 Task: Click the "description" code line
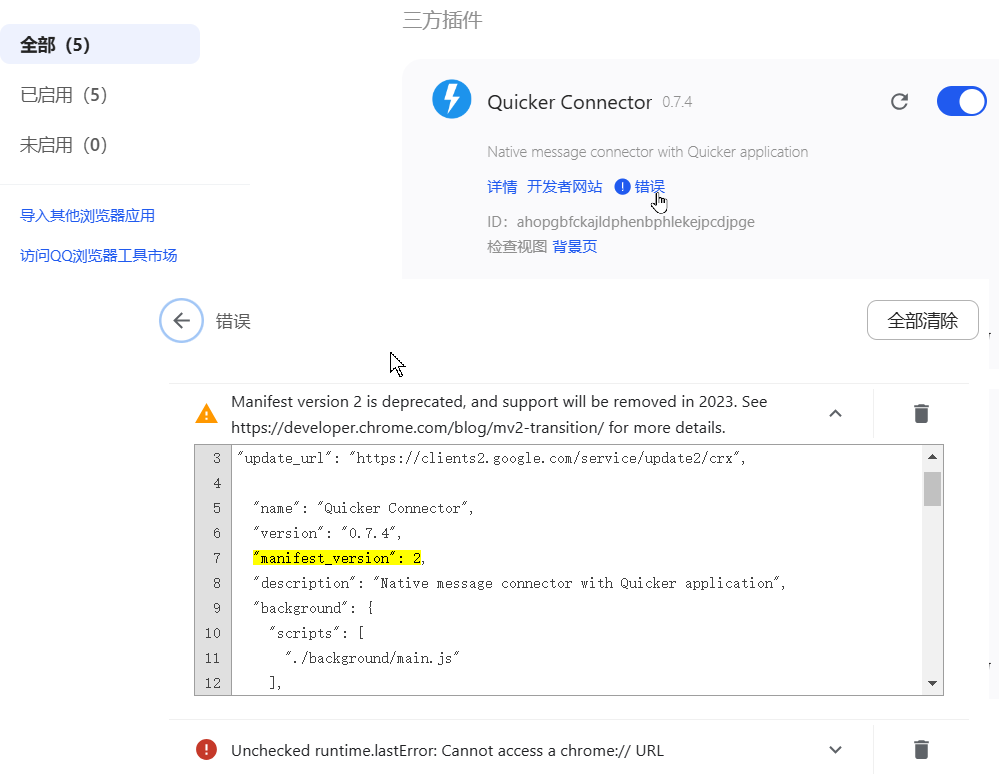pyautogui.click(x=519, y=583)
